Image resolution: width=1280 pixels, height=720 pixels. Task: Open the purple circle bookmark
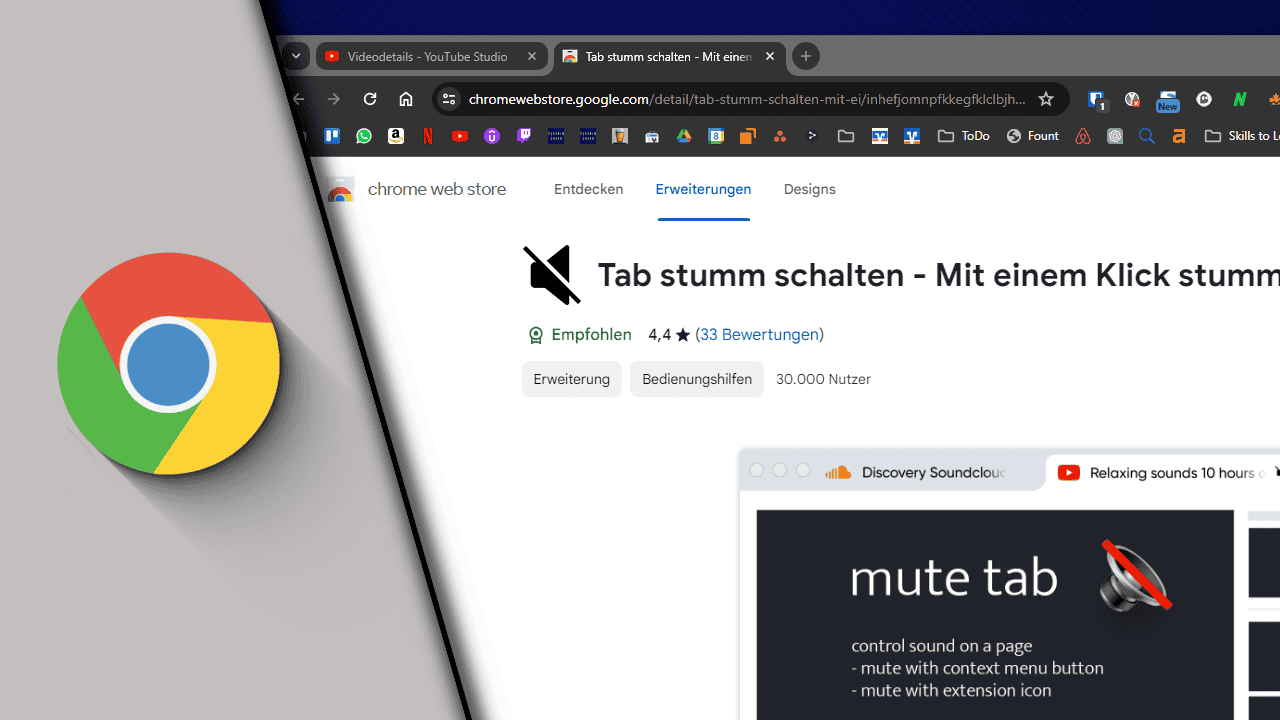pos(492,136)
